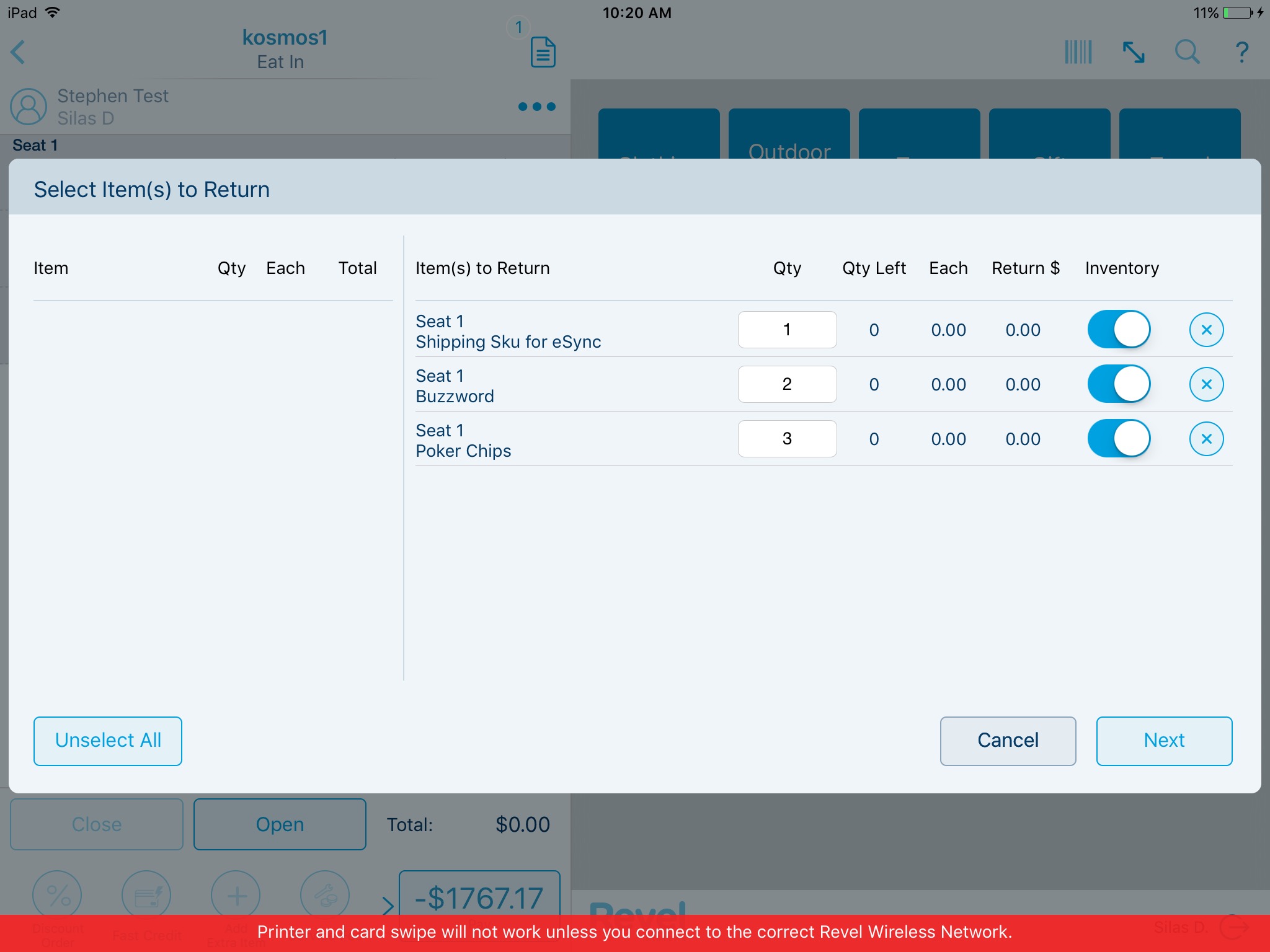Tap the Discount Order percent icon
The image size is (1270, 952).
pyautogui.click(x=57, y=895)
